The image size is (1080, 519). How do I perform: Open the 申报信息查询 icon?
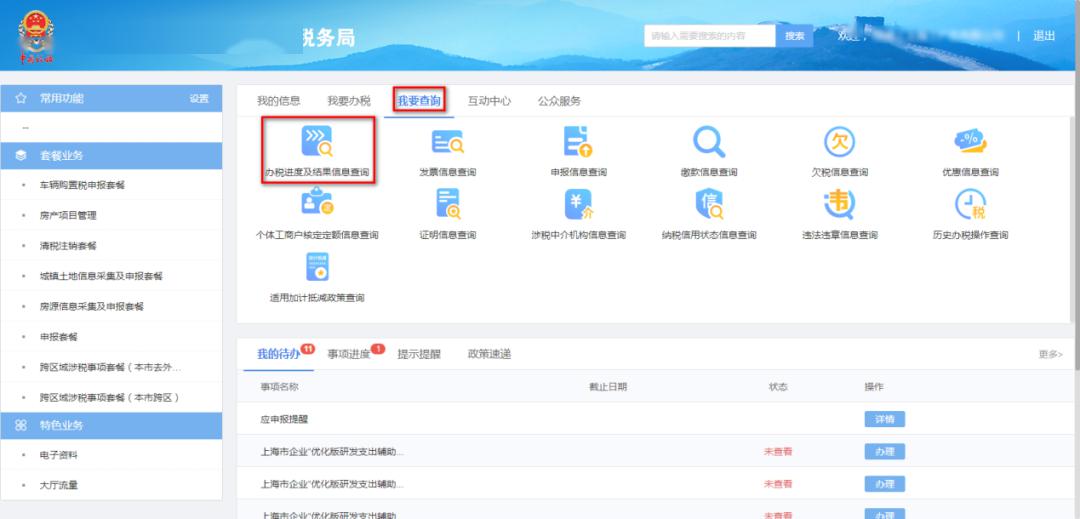pyautogui.click(x=577, y=141)
